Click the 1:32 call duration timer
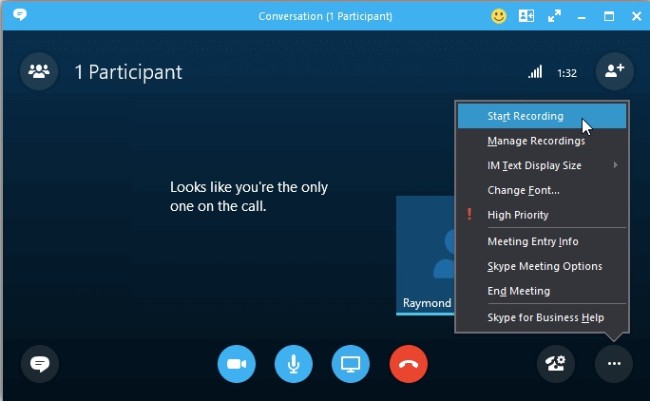The image size is (650, 401). pyautogui.click(x=567, y=73)
